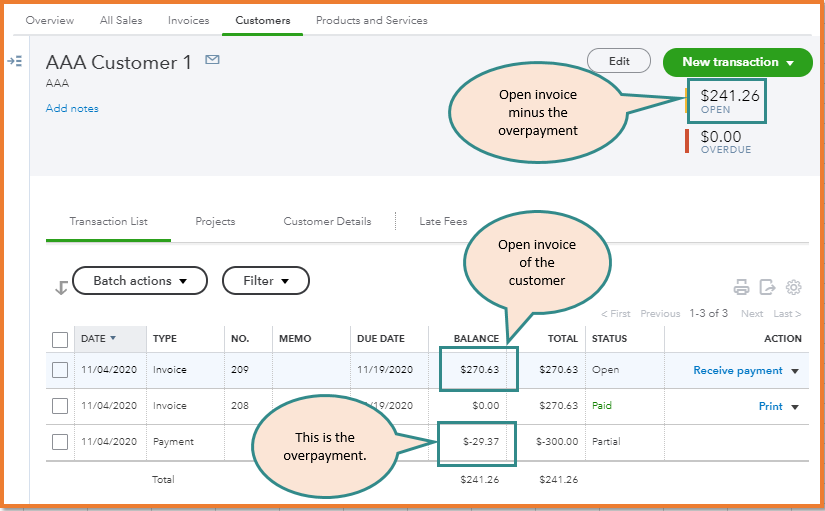Click the $0.00 balance of Invoice 208
Viewport: 825px width, 511px height.
tap(485, 406)
